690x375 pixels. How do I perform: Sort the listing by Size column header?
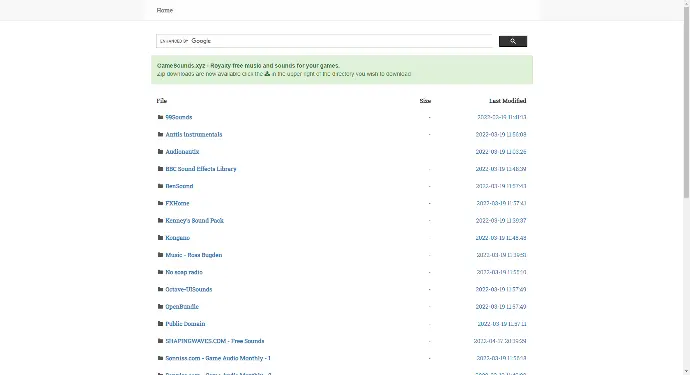425,101
